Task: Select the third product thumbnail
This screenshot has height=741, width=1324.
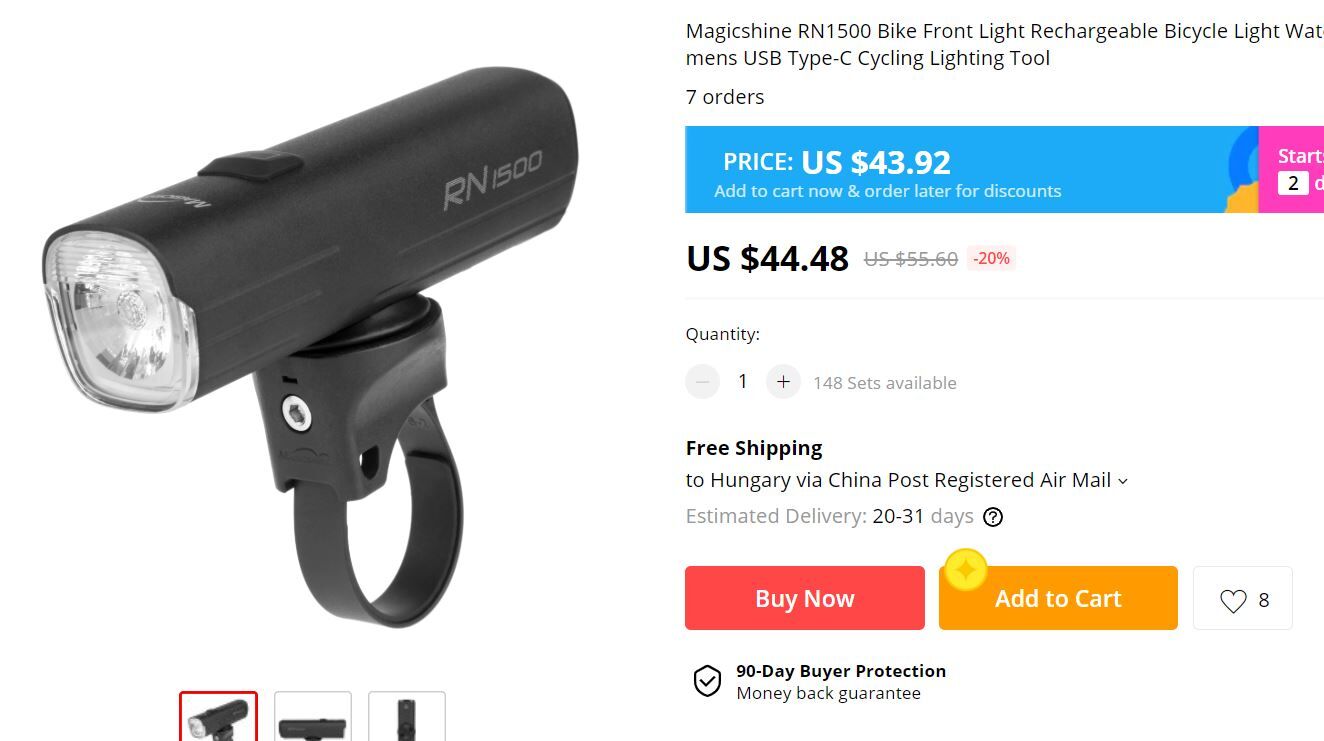Action: pos(407,716)
